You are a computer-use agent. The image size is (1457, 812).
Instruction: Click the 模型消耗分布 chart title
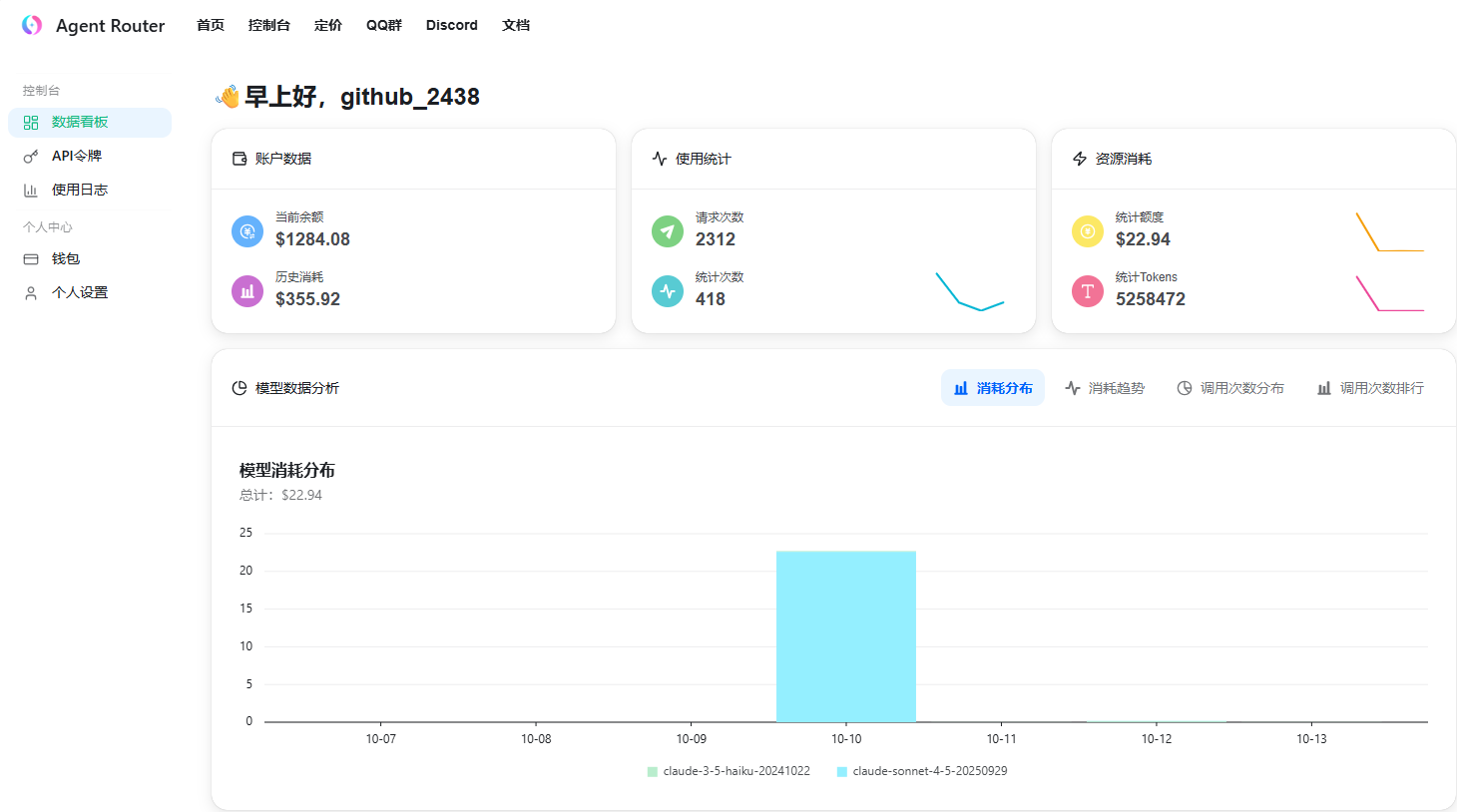(287, 470)
